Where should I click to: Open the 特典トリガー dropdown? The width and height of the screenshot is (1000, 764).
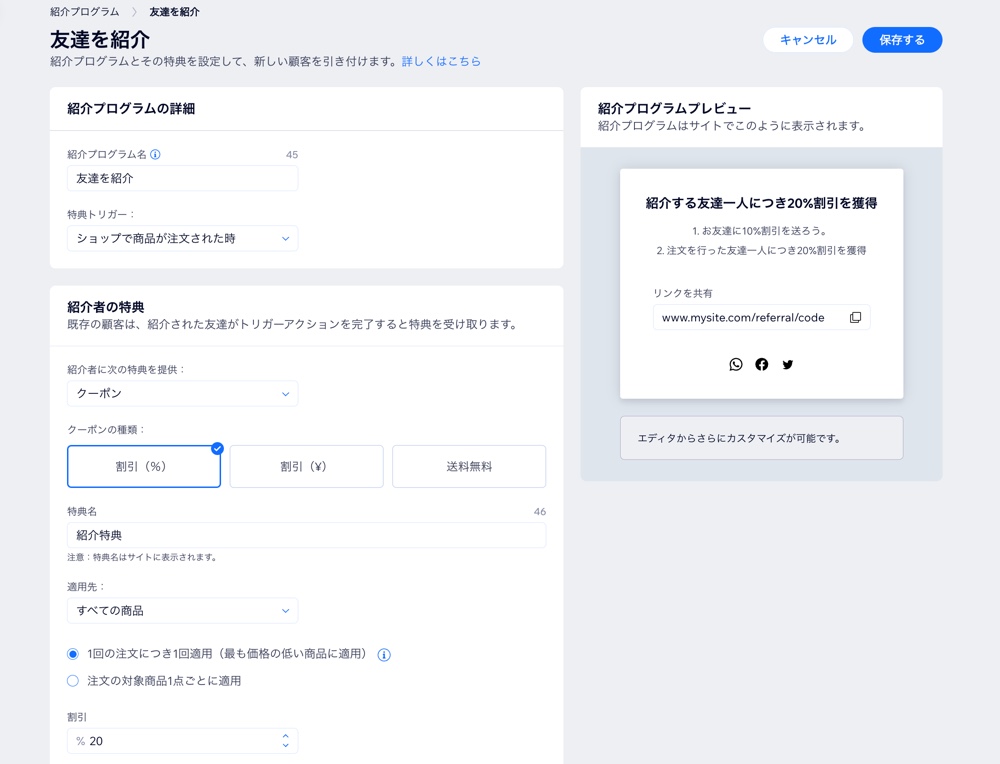click(182, 238)
